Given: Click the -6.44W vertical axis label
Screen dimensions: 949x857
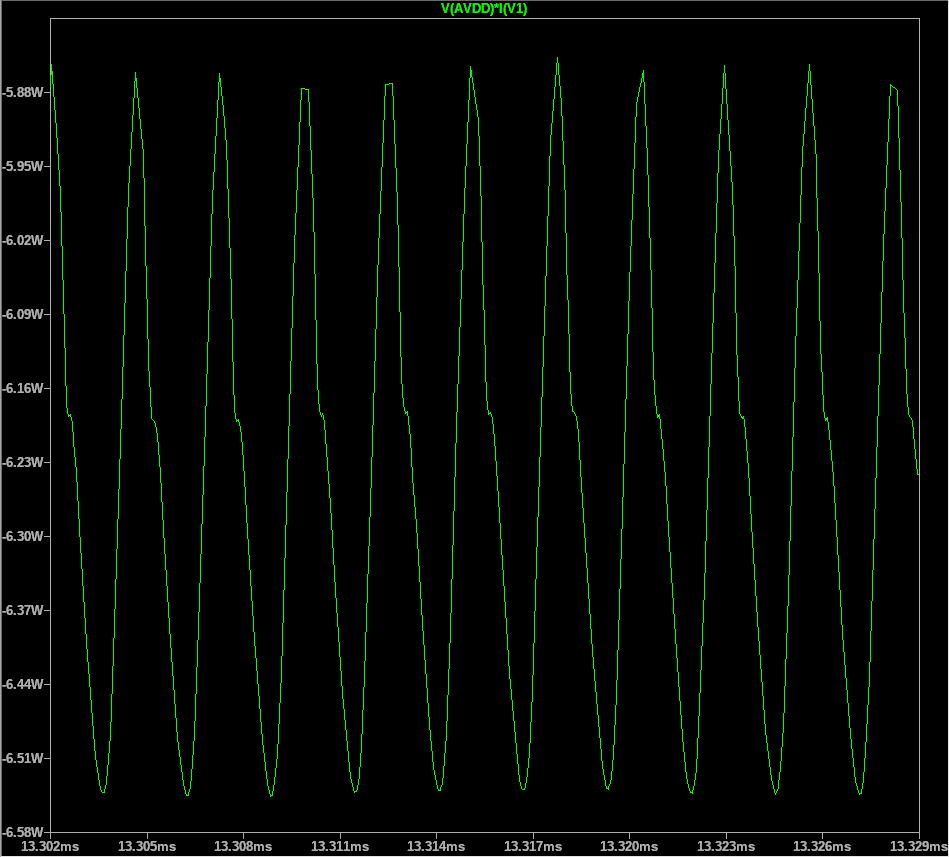Looking at the screenshot, I should tap(23, 685).
